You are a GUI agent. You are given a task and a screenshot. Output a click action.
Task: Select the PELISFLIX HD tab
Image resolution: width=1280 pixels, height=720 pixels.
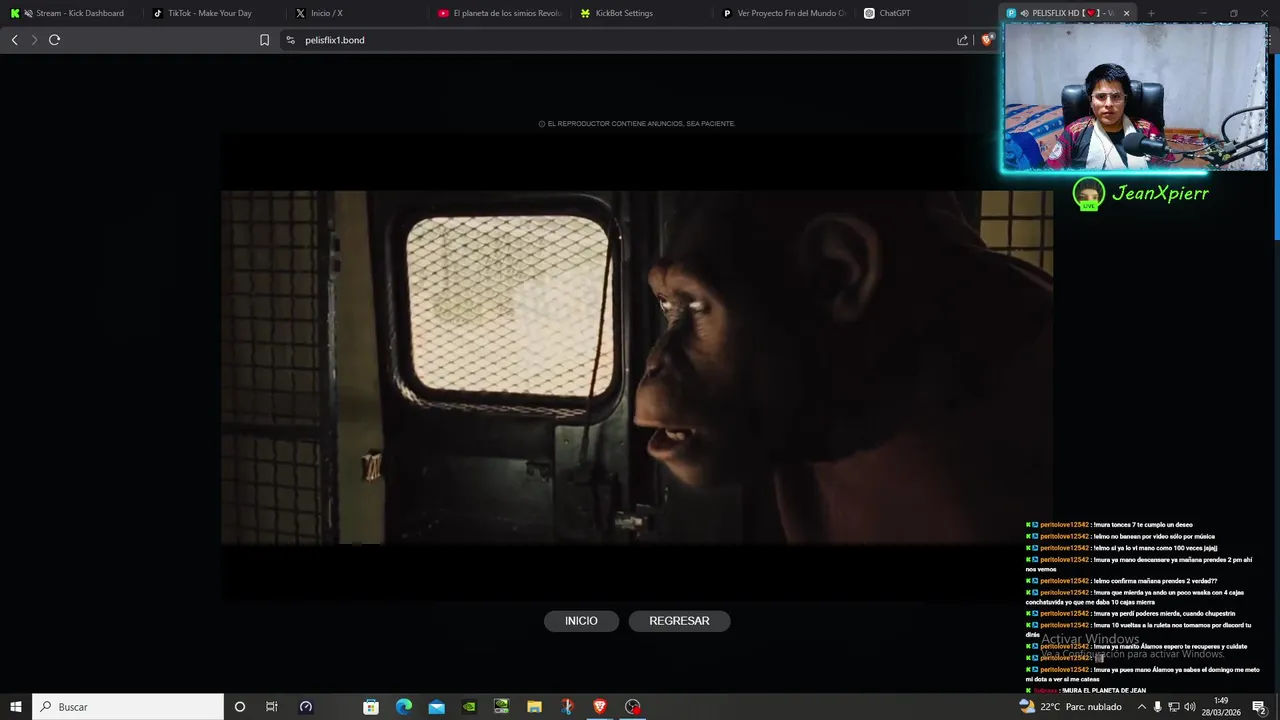pos(1068,13)
